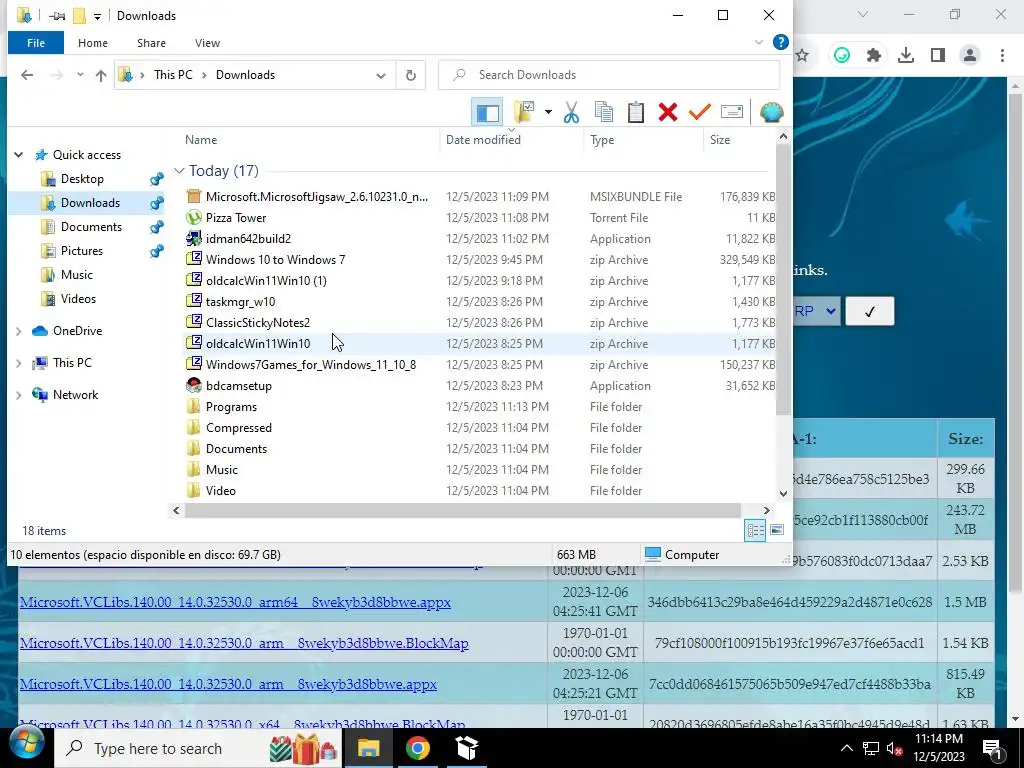Click the checkmark submit button on webpage
The width and height of the screenshot is (1024, 768).
[x=869, y=312]
